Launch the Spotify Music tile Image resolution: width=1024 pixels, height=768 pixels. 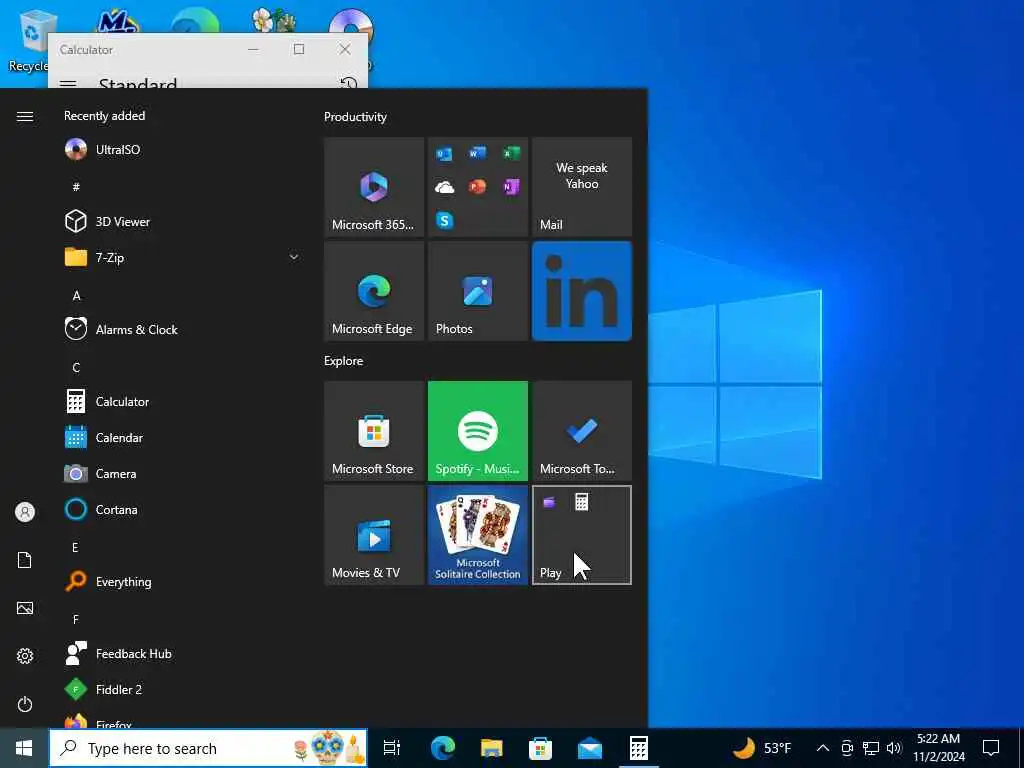click(477, 431)
